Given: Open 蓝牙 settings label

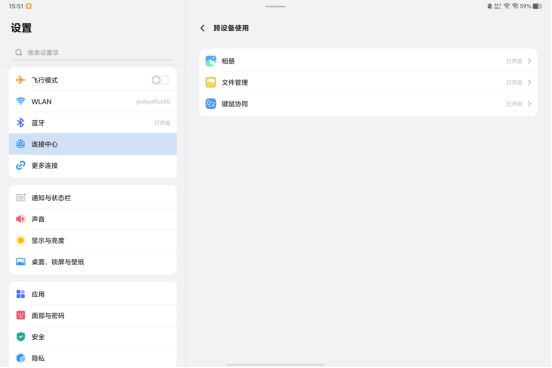Looking at the screenshot, I should (x=38, y=123).
